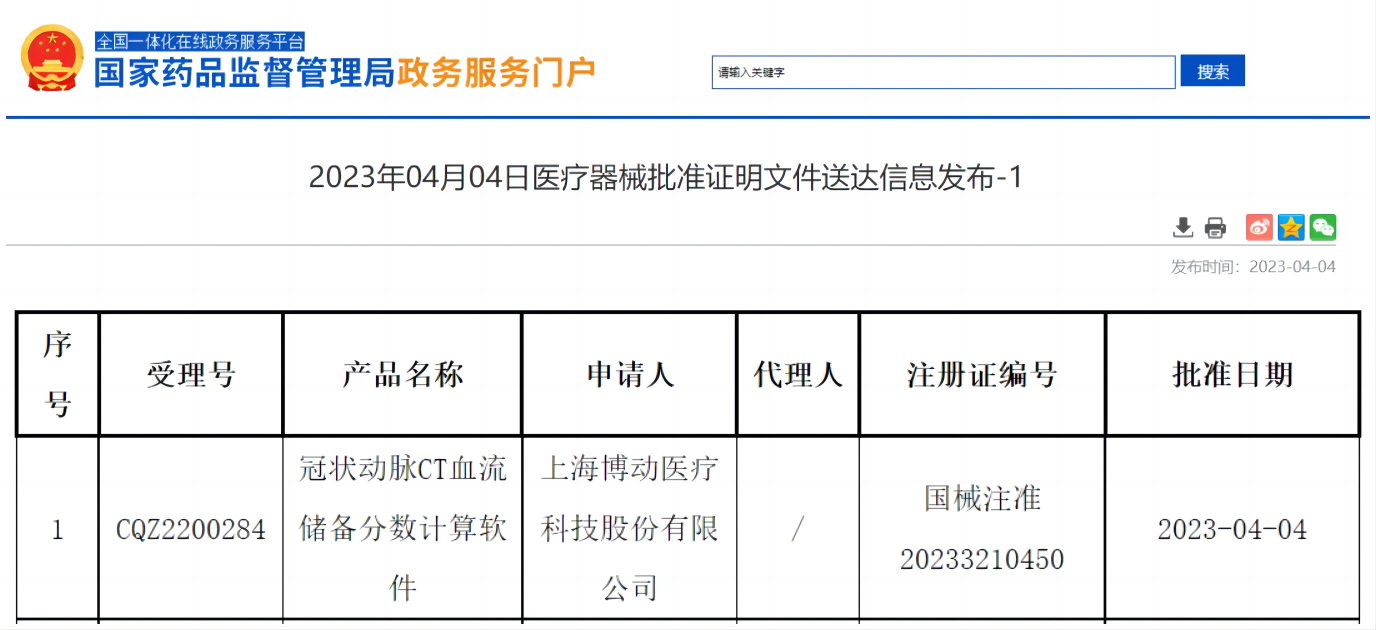Select registration number 国械注准20233210450 cell
The image size is (1376, 630).
tap(981, 528)
